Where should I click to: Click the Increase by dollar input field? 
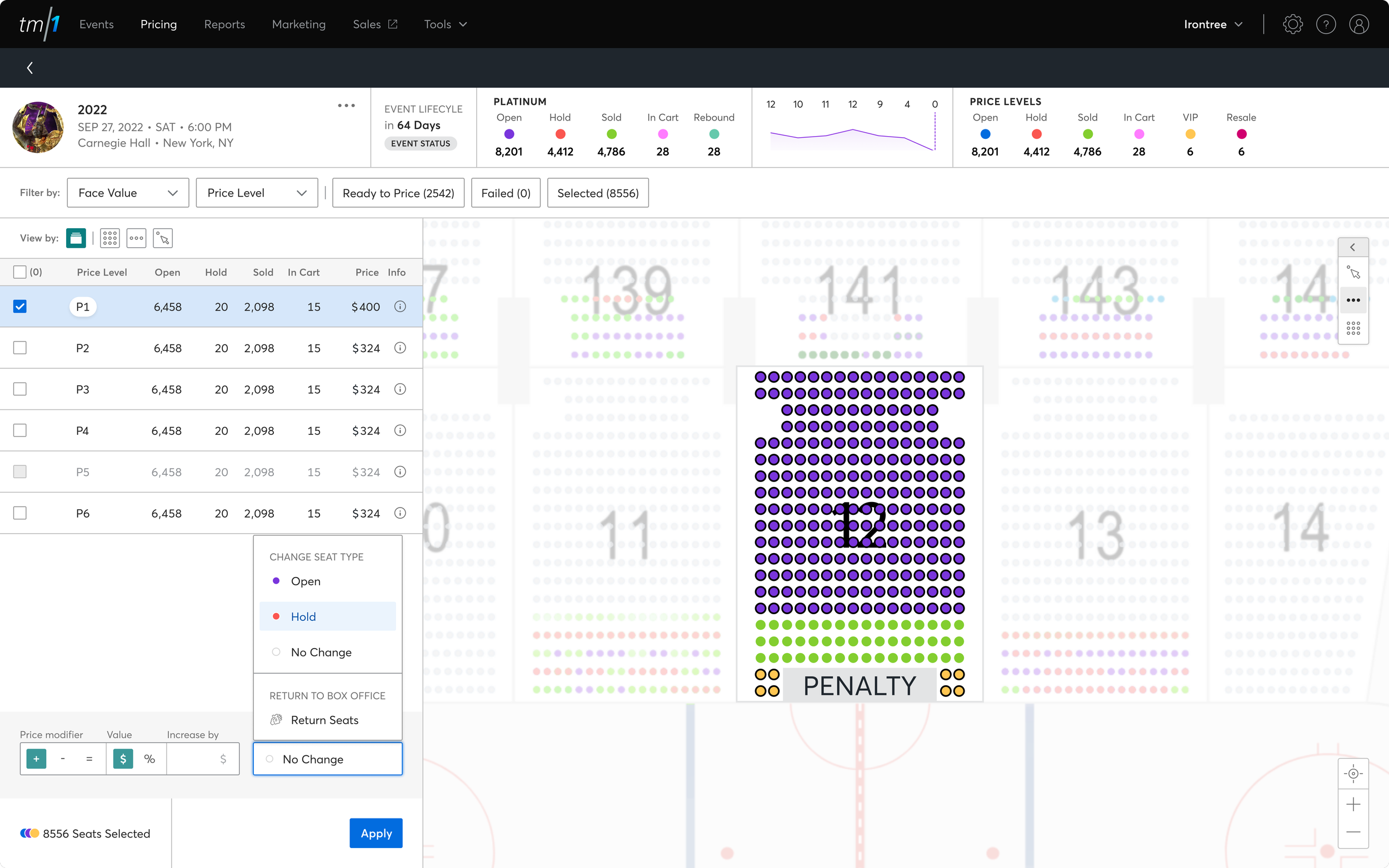pyautogui.click(x=201, y=759)
